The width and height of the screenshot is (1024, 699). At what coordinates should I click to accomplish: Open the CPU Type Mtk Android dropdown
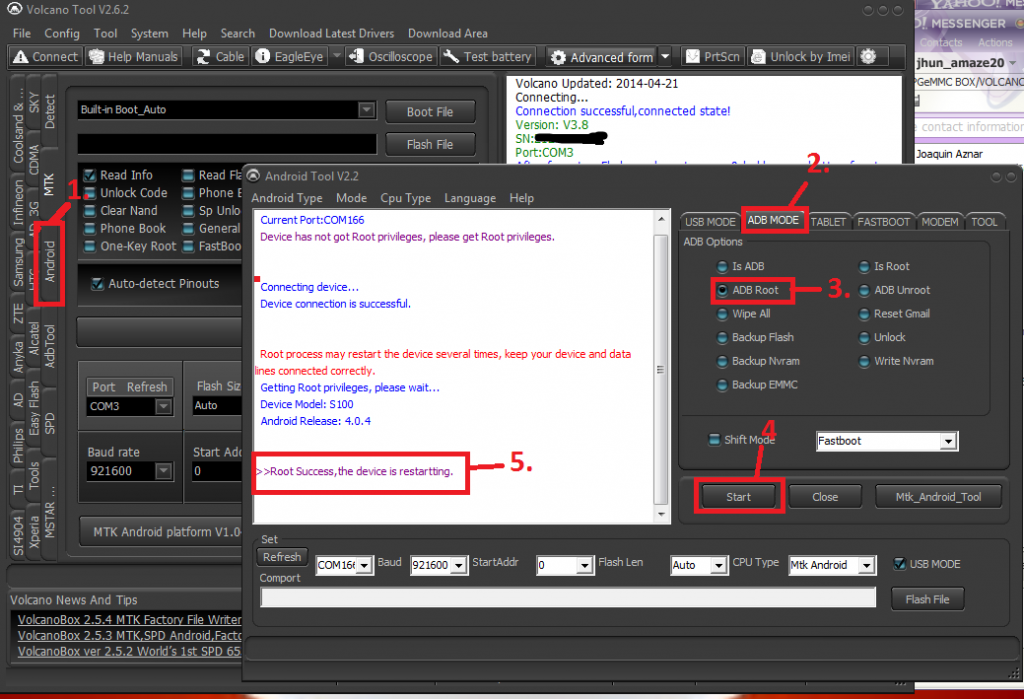(x=867, y=565)
